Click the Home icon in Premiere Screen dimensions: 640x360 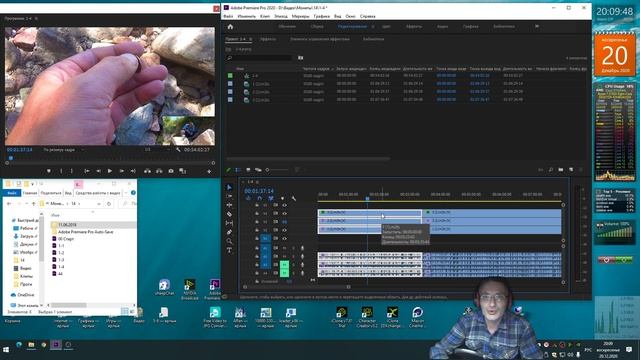tap(230, 27)
